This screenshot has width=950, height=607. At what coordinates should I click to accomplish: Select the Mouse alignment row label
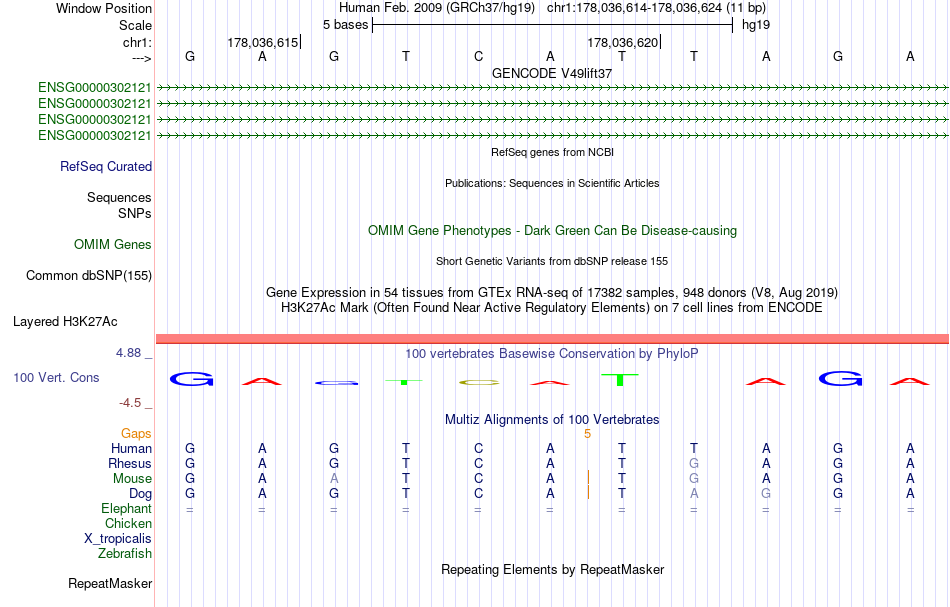132,479
